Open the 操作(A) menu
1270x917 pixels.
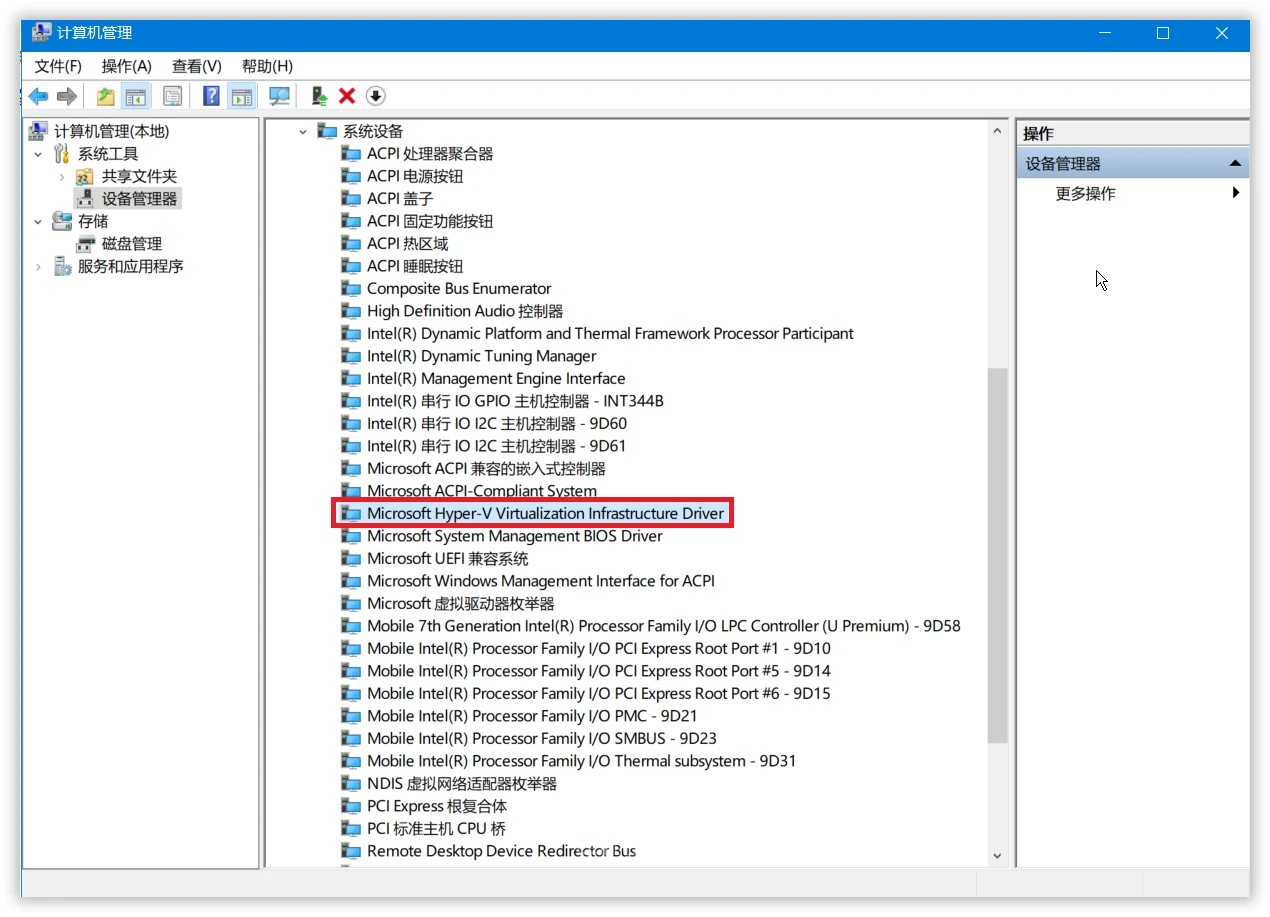tap(126, 66)
